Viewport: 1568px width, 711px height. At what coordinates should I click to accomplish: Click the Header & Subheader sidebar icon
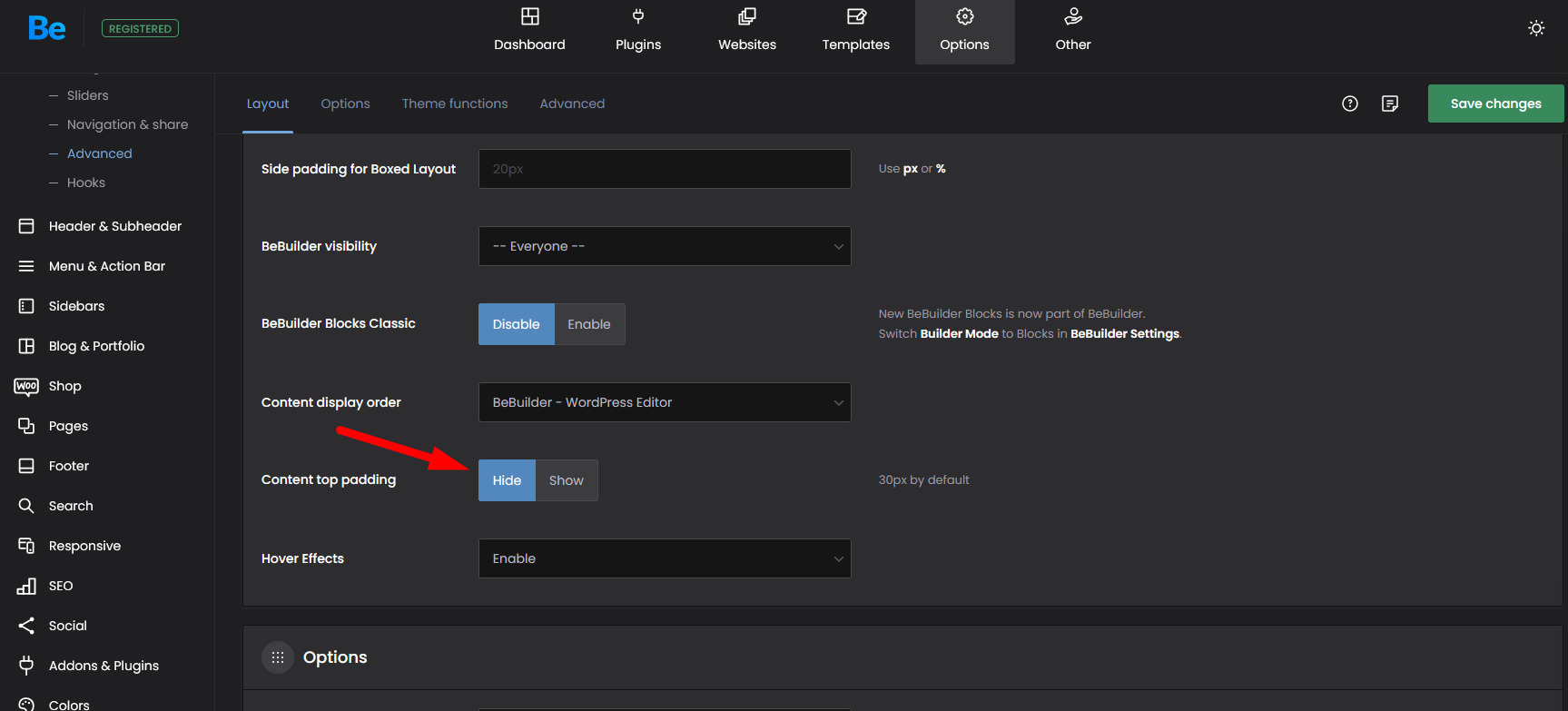coord(26,226)
